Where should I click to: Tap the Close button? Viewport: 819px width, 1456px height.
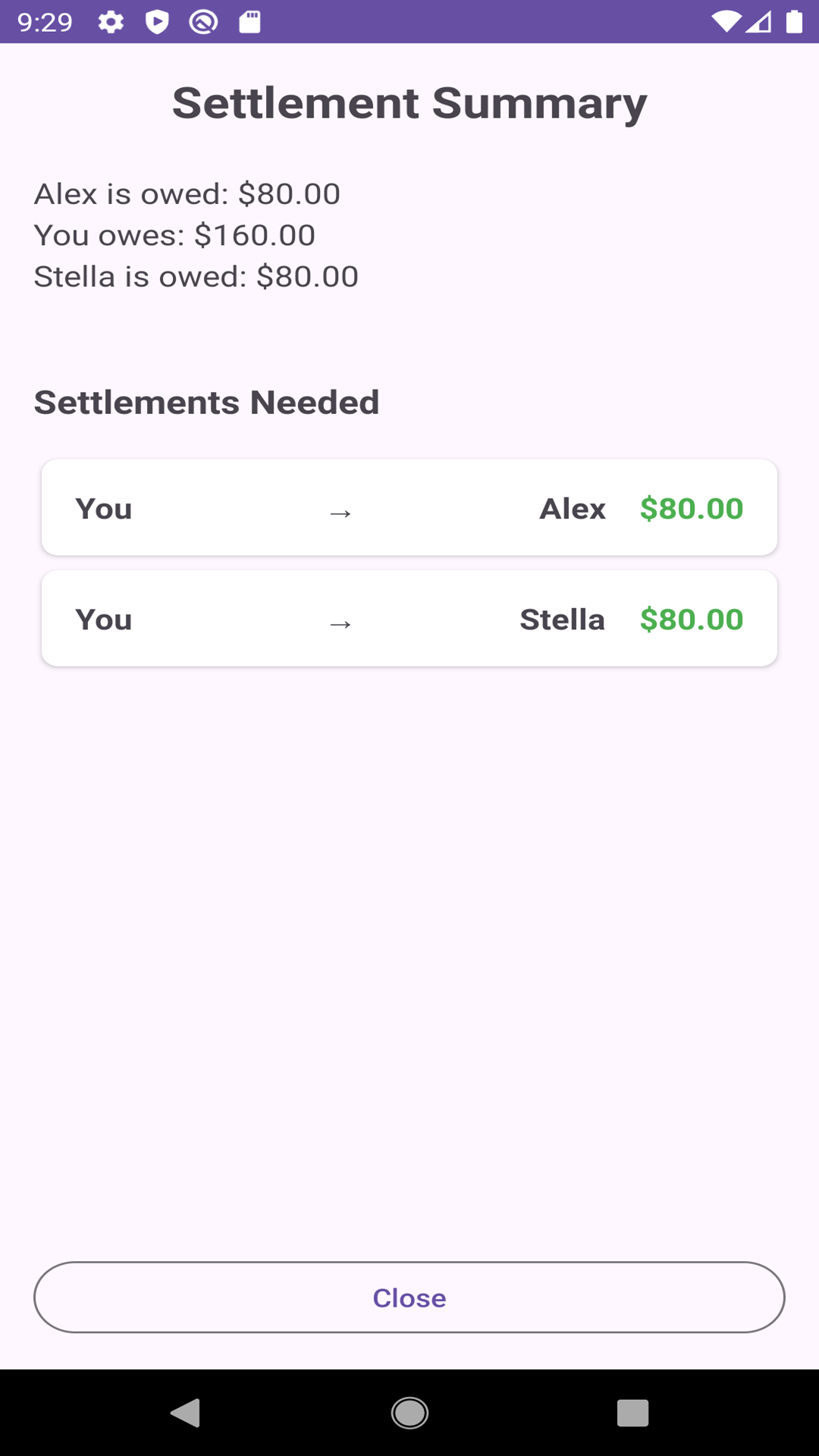point(409,1298)
